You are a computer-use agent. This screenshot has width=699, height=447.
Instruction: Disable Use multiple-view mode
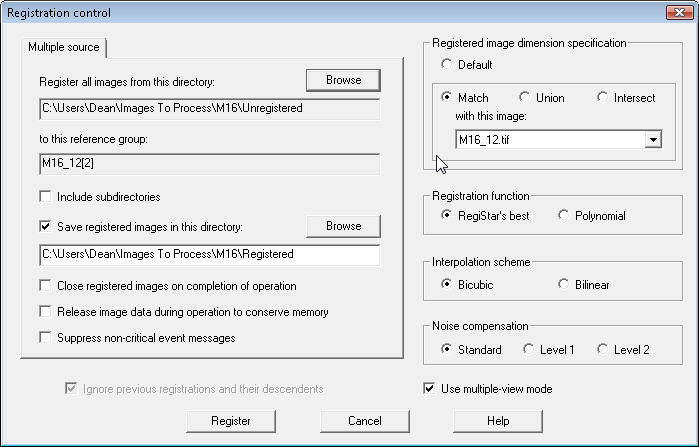(430, 389)
